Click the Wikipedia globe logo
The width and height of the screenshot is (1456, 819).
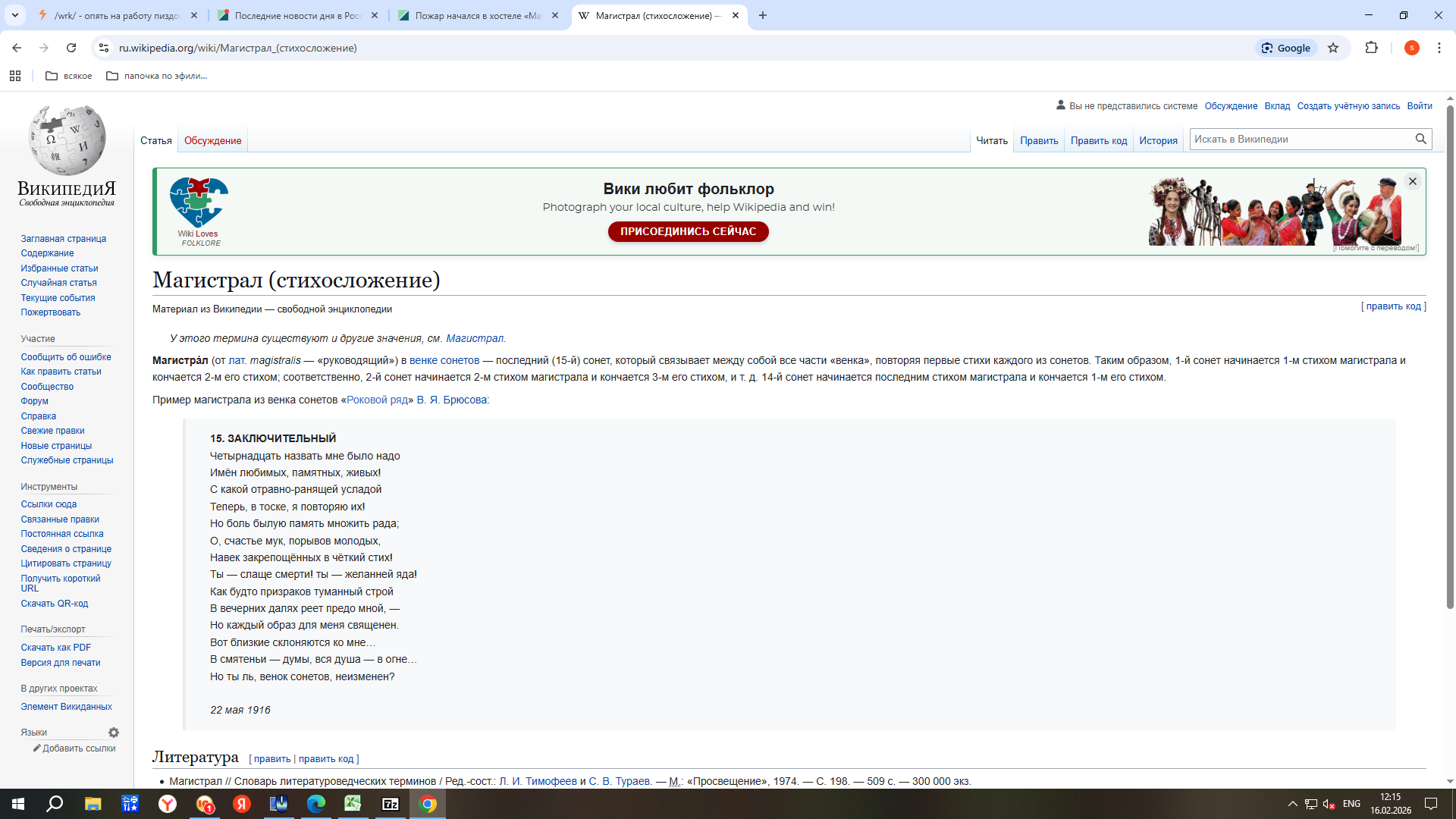[x=67, y=141]
